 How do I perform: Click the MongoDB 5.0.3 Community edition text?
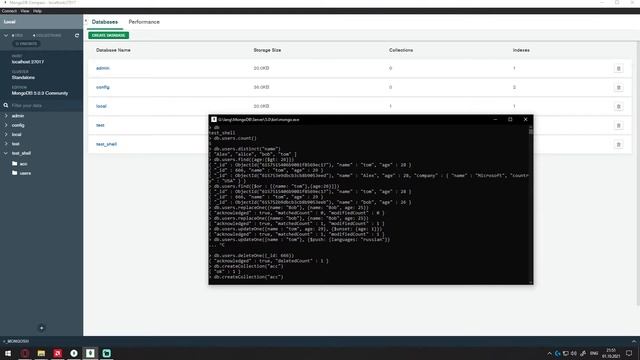40,93
